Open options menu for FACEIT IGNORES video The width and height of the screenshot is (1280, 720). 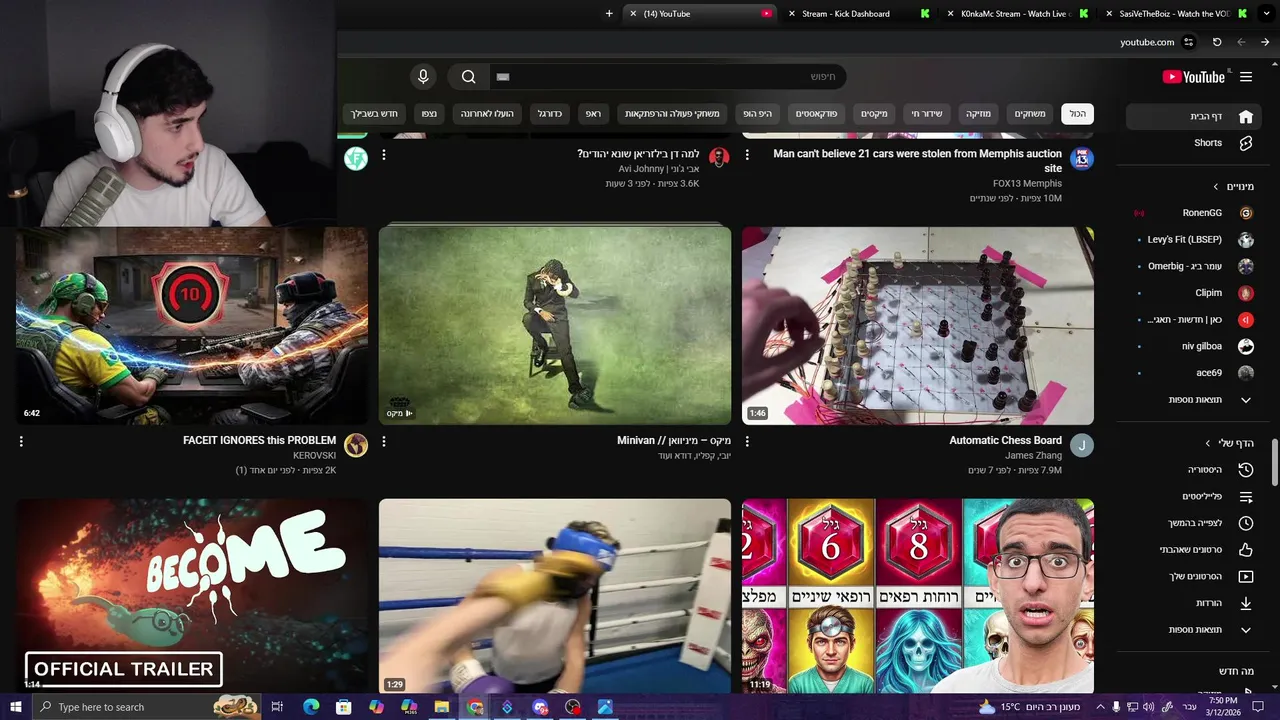(x=21, y=441)
